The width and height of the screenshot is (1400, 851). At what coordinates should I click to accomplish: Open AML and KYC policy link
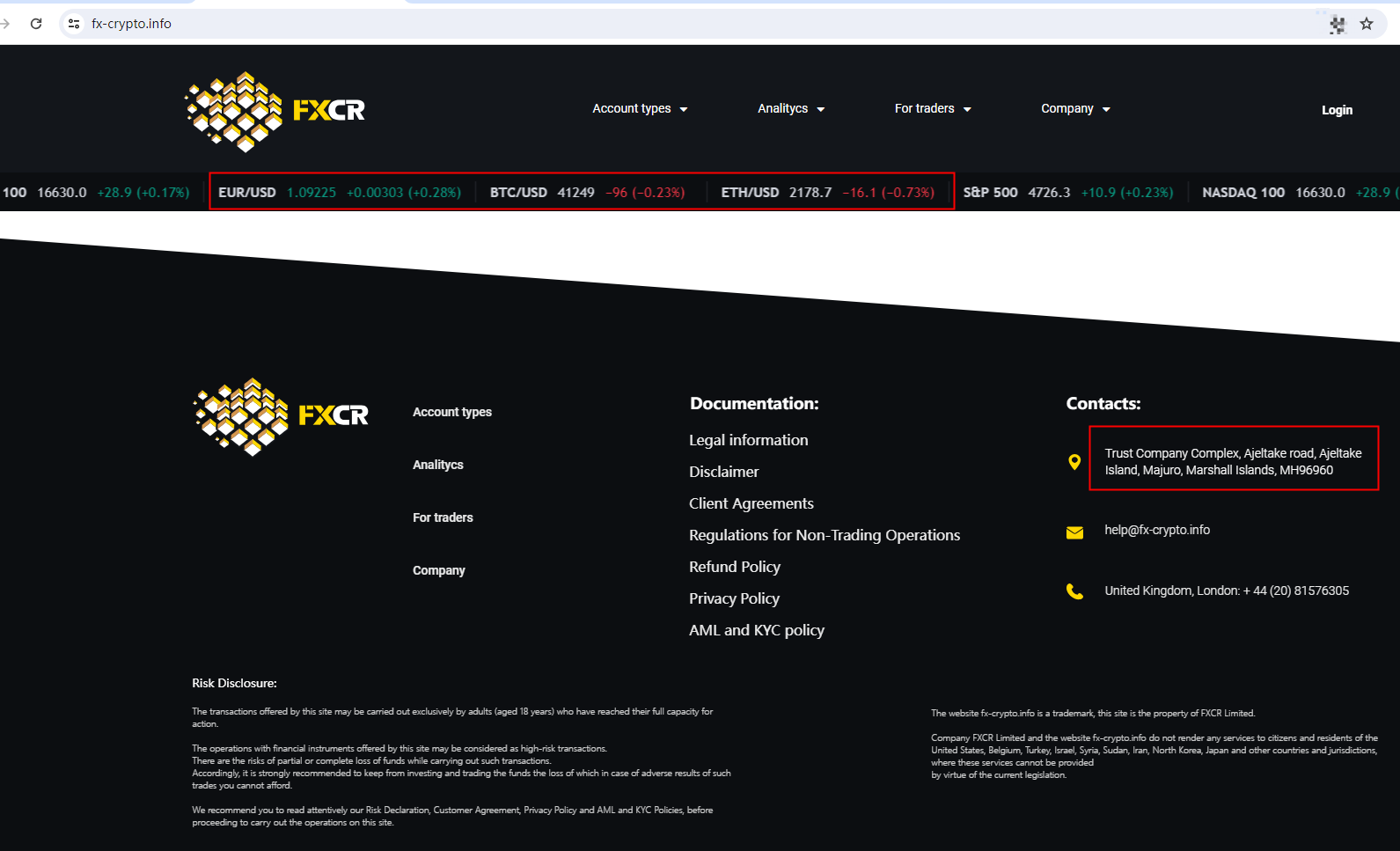pyautogui.click(x=757, y=630)
